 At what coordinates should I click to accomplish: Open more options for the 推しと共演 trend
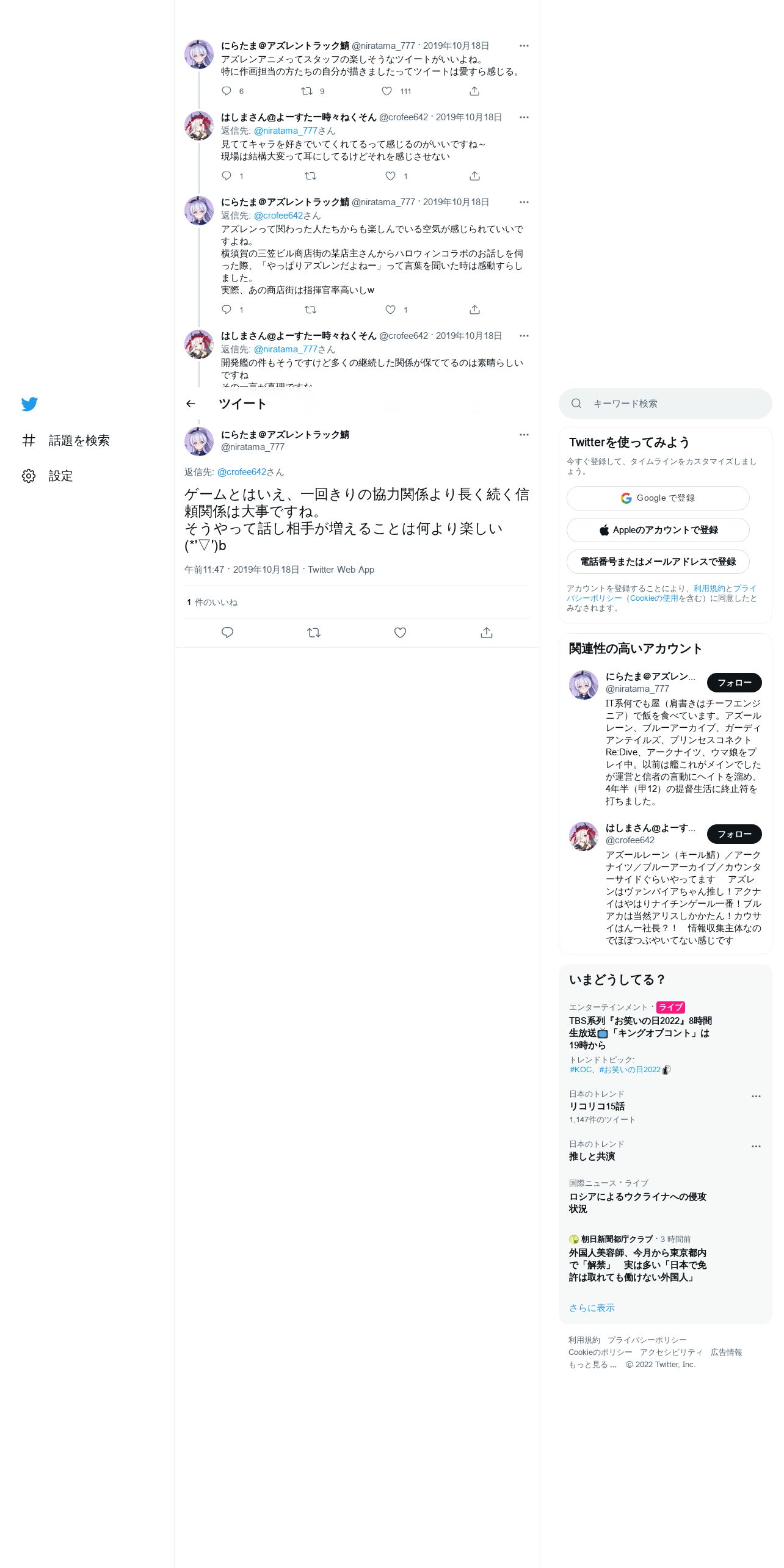[756, 1146]
